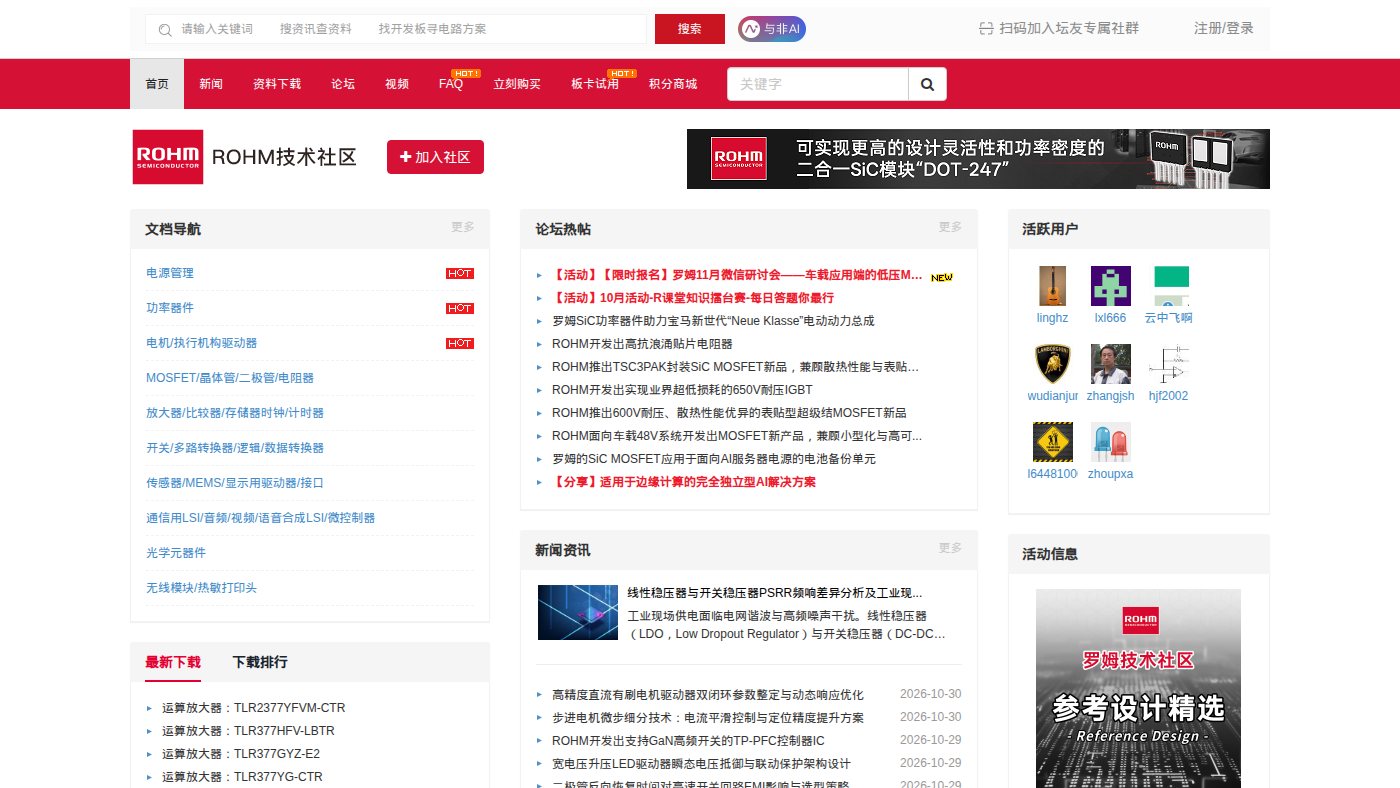Click HOT badge beside 电源管理
Viewport: 1400px width, 788px height.
point(460,273)
